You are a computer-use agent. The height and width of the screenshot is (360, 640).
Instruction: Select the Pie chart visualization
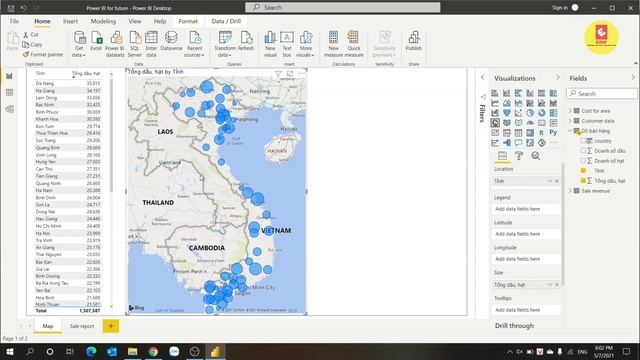(530, 113)
